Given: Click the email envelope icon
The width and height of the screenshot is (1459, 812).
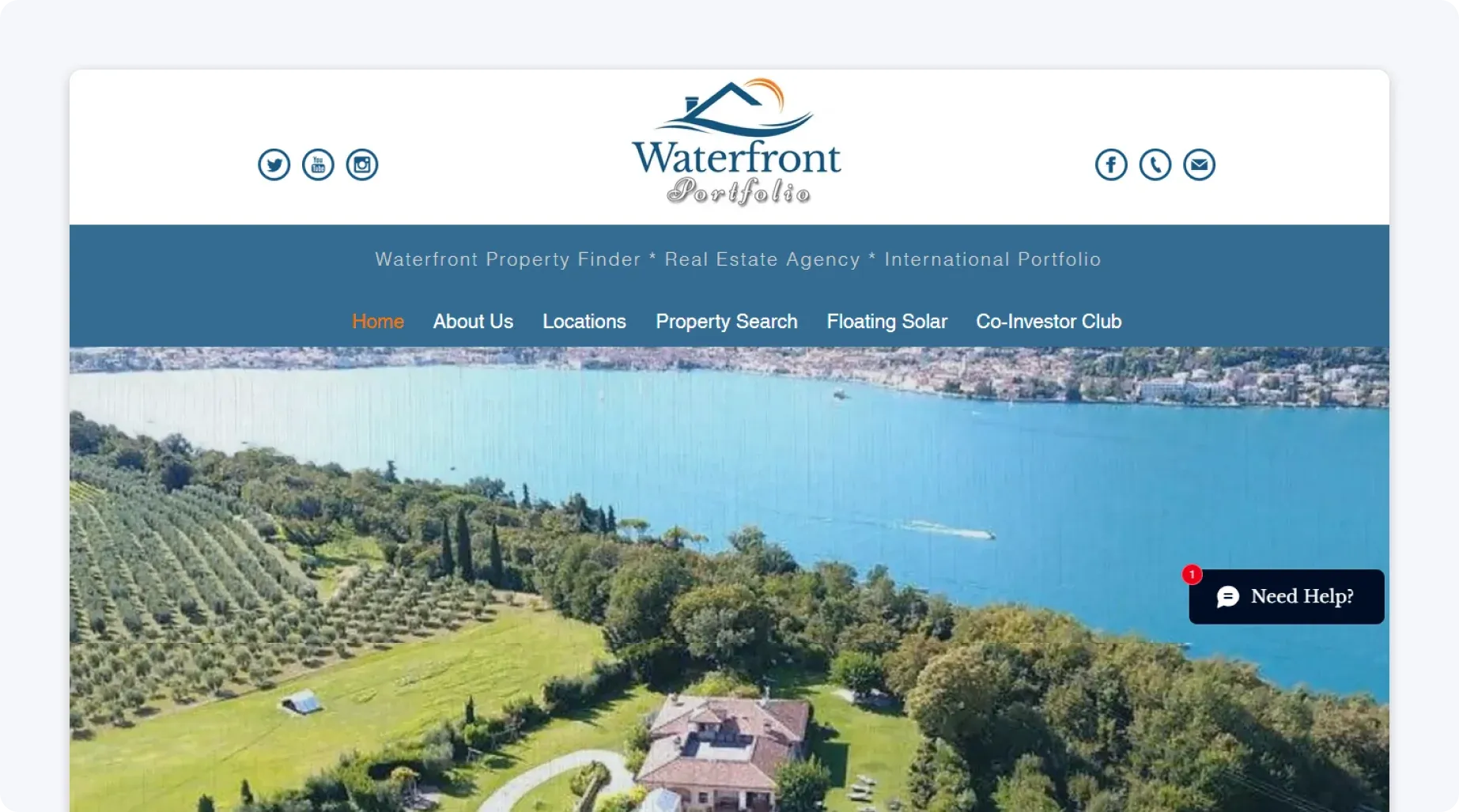Looking at the screenshot, I should coord(1200,164).
